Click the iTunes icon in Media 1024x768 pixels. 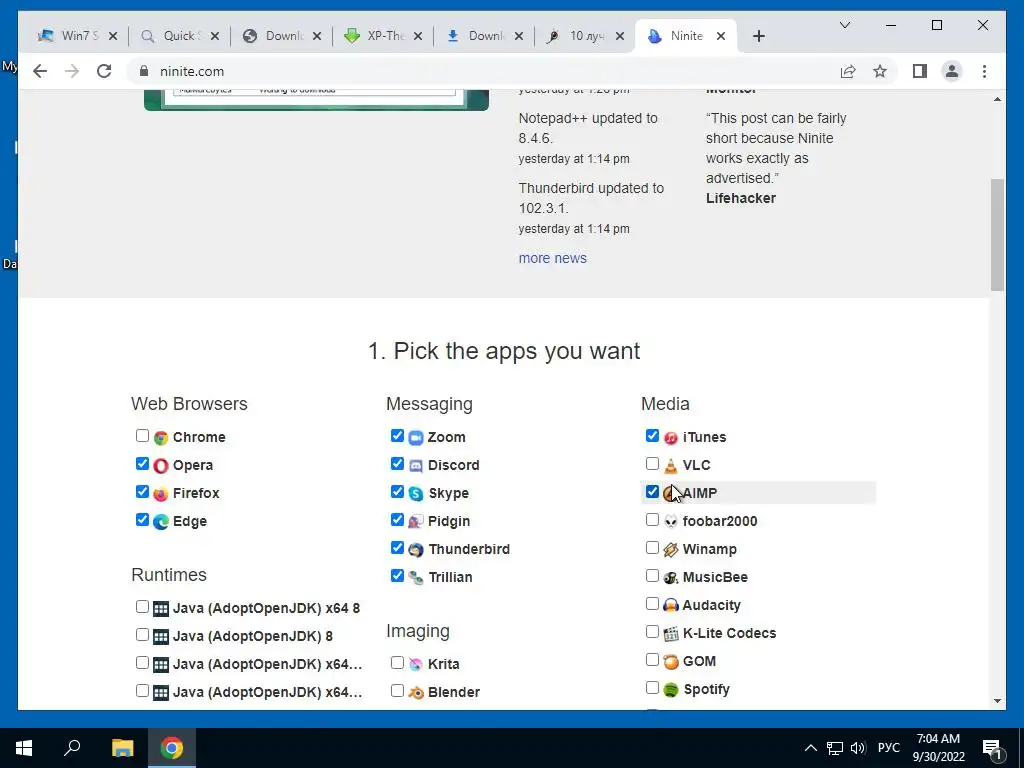(x=671, y=438)
